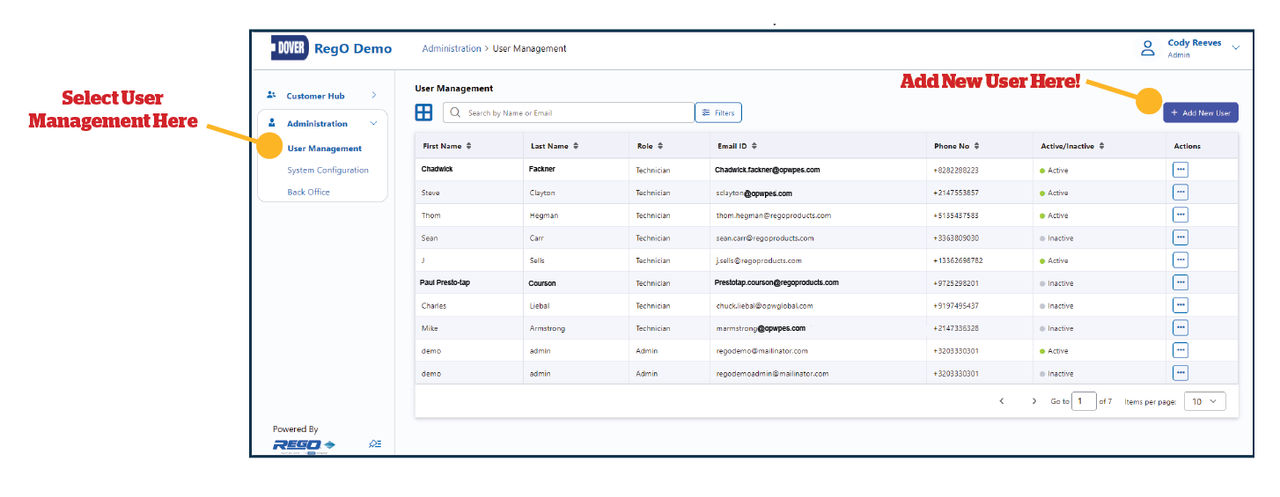This screenshot has height=497, width=1280.
Task: Click the Administration breadcrumb link
Action: pos(451,48)
